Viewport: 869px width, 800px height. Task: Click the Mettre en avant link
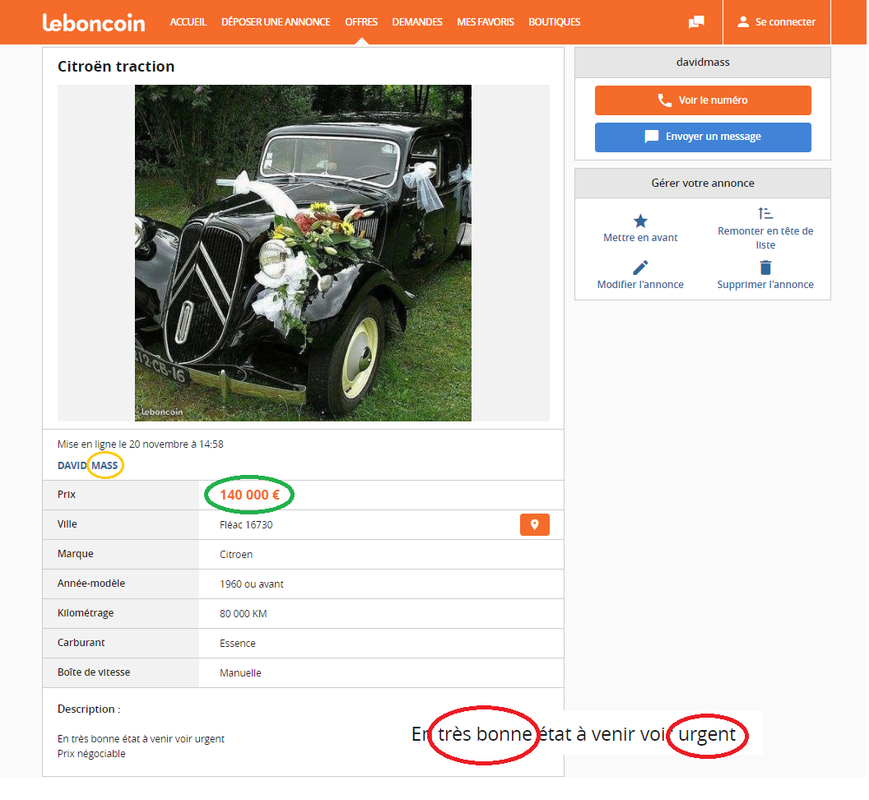(x=640, y=238)
